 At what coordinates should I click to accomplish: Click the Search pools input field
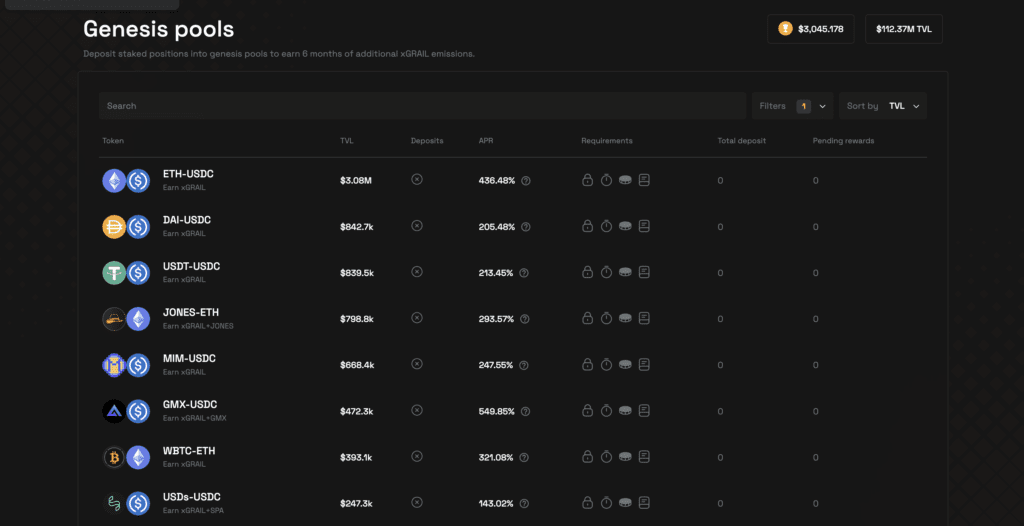(422, 106)
